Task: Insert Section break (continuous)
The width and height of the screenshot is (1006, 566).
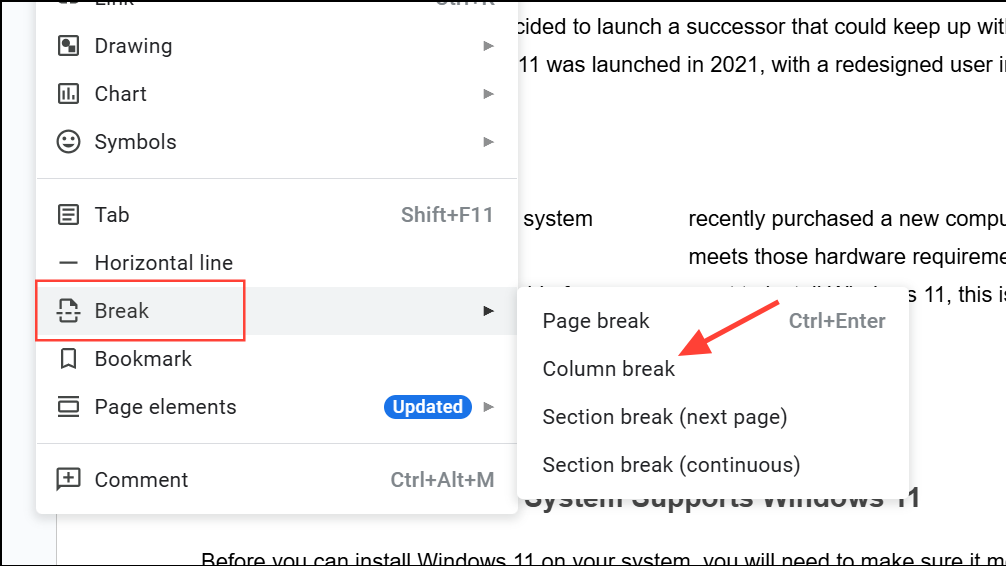Action: (x=671, y=465)
